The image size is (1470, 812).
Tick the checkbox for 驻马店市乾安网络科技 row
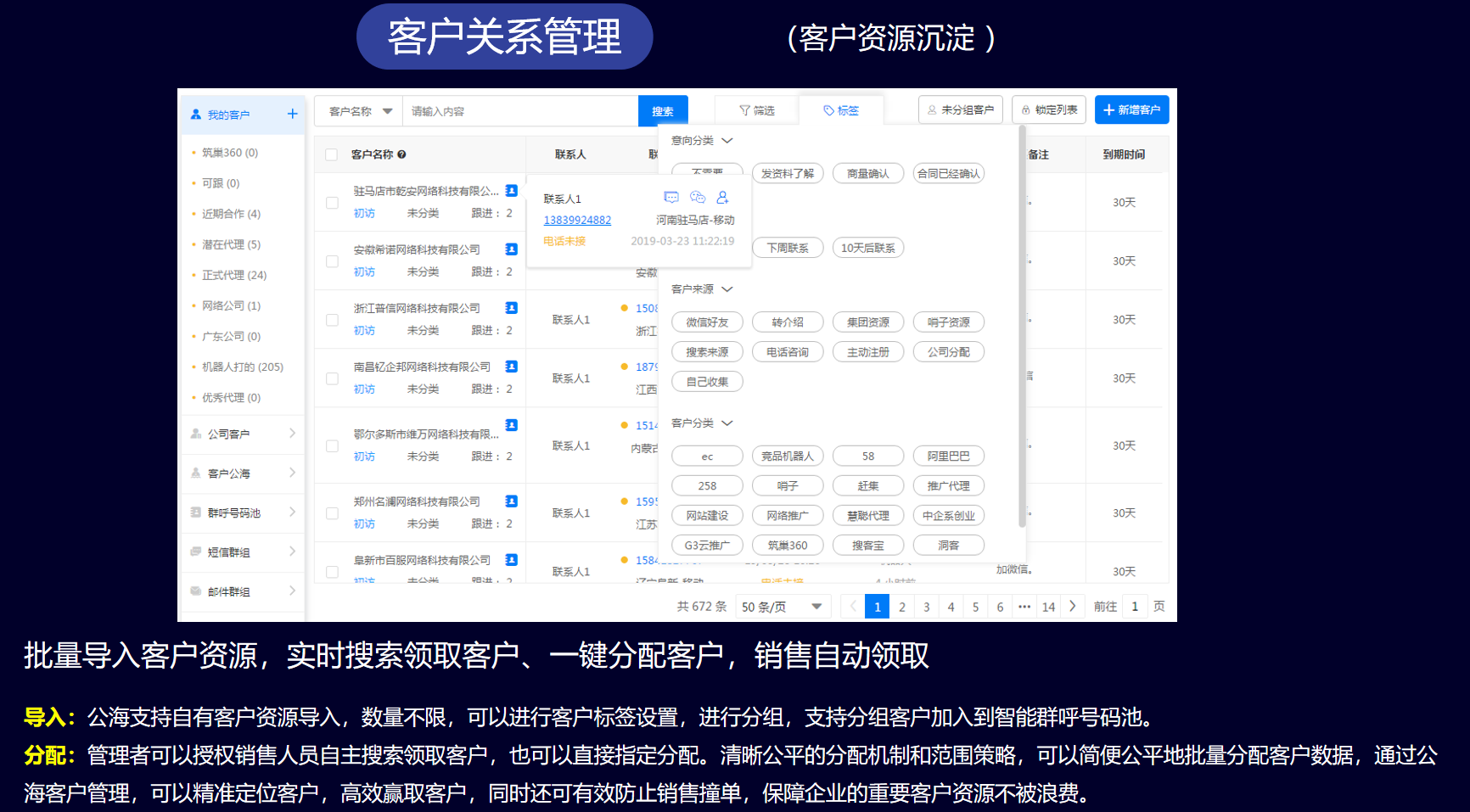tap(332, 203)
